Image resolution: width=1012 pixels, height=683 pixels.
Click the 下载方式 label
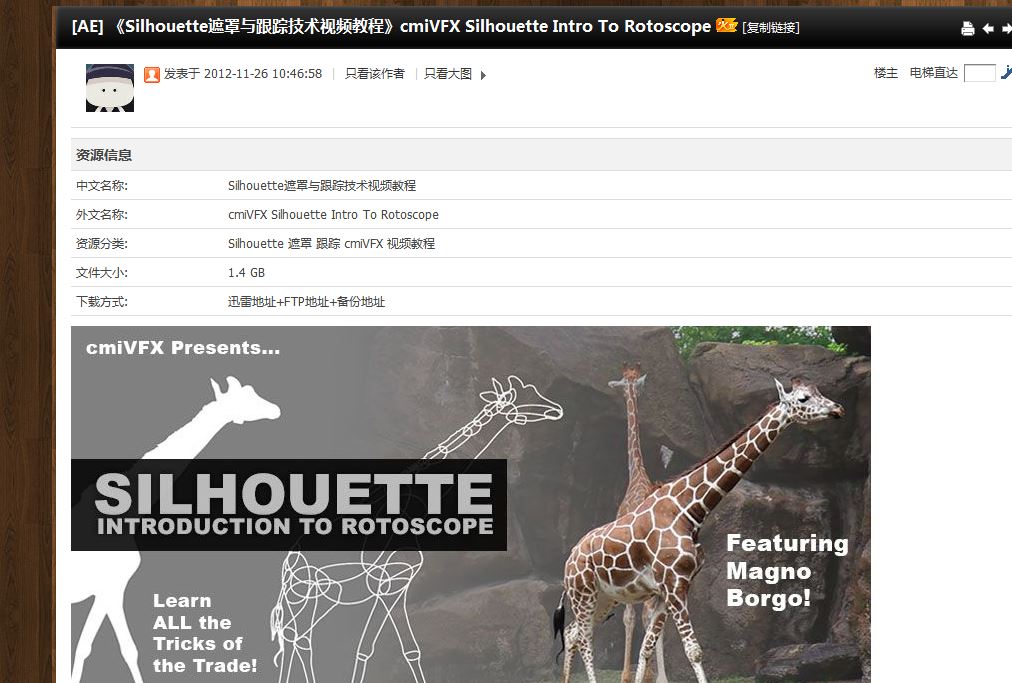click(x=102, y=302)
